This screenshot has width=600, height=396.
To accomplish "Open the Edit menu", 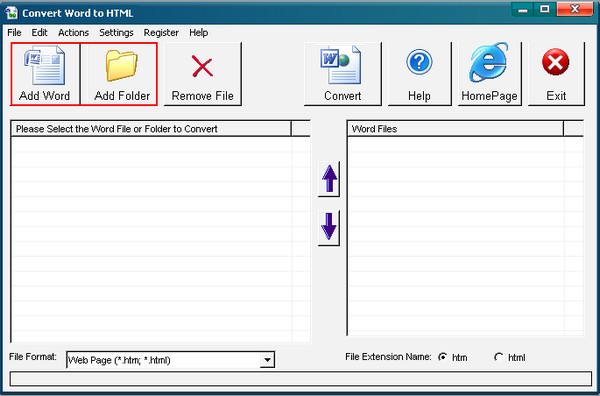I will (39, 33).
